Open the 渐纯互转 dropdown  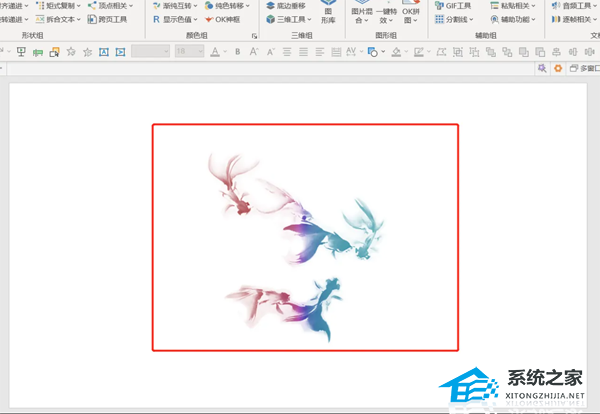pos(175,6)
